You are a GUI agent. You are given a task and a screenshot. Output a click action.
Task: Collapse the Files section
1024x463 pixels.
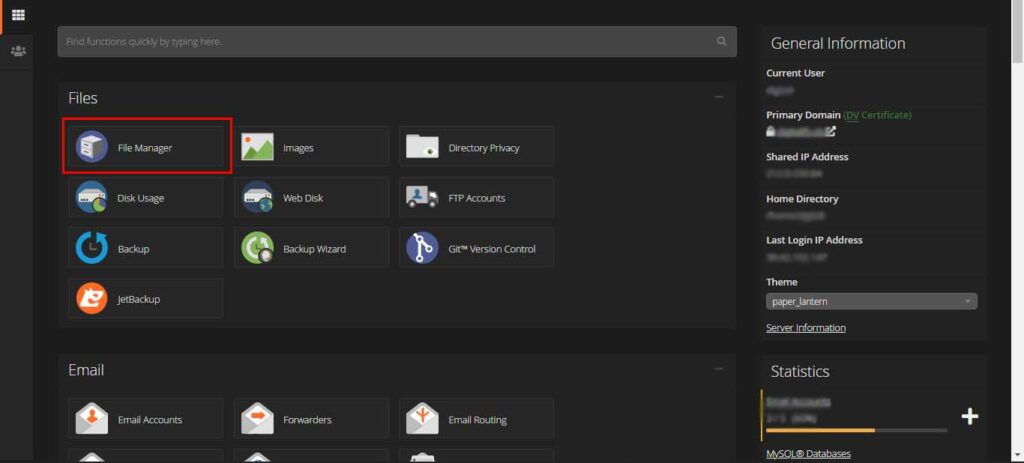click(719, 97)
